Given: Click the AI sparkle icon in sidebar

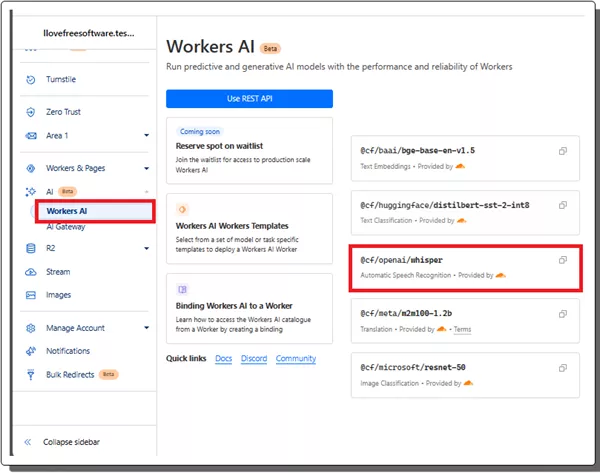Looking at the screenshot, I should tap(31, 191).
